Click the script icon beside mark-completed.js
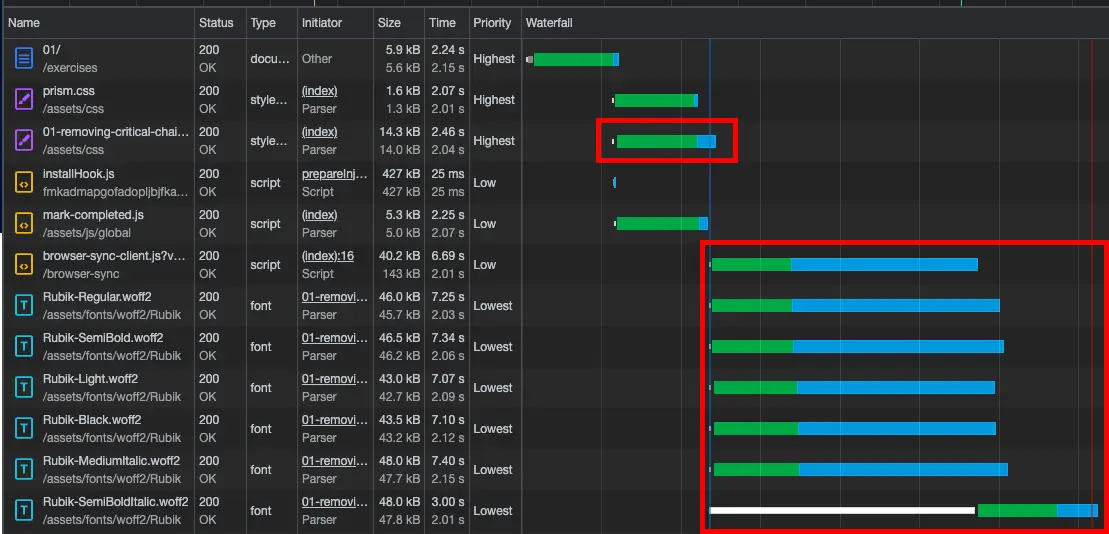Image resolution: width=1109 pixels, height=534 pixels. tap(24, 223)
